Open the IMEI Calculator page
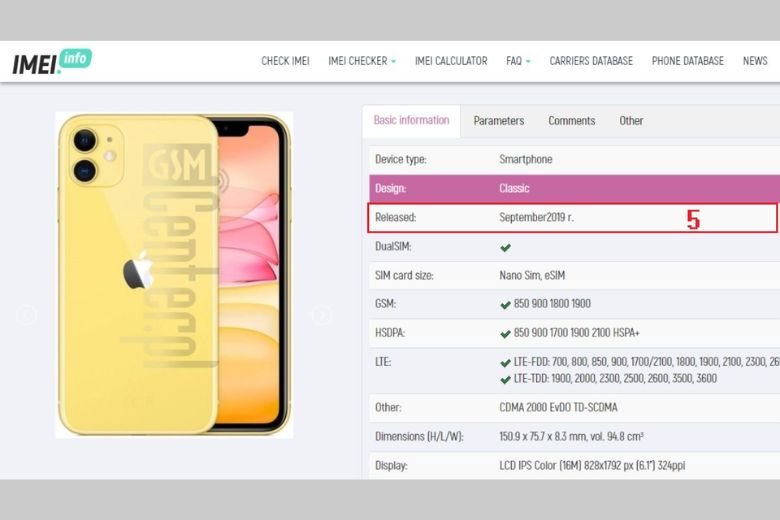Image resolution: width=780 pixels, height=520 pixels. (x=451, y=61)
